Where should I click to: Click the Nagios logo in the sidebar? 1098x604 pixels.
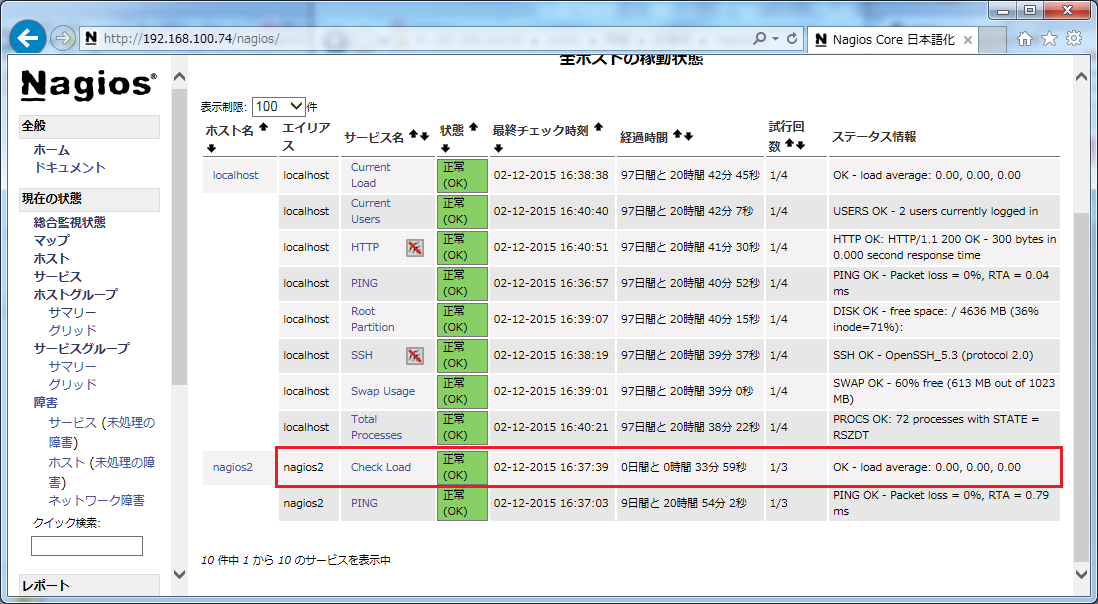tap(85, 85)
